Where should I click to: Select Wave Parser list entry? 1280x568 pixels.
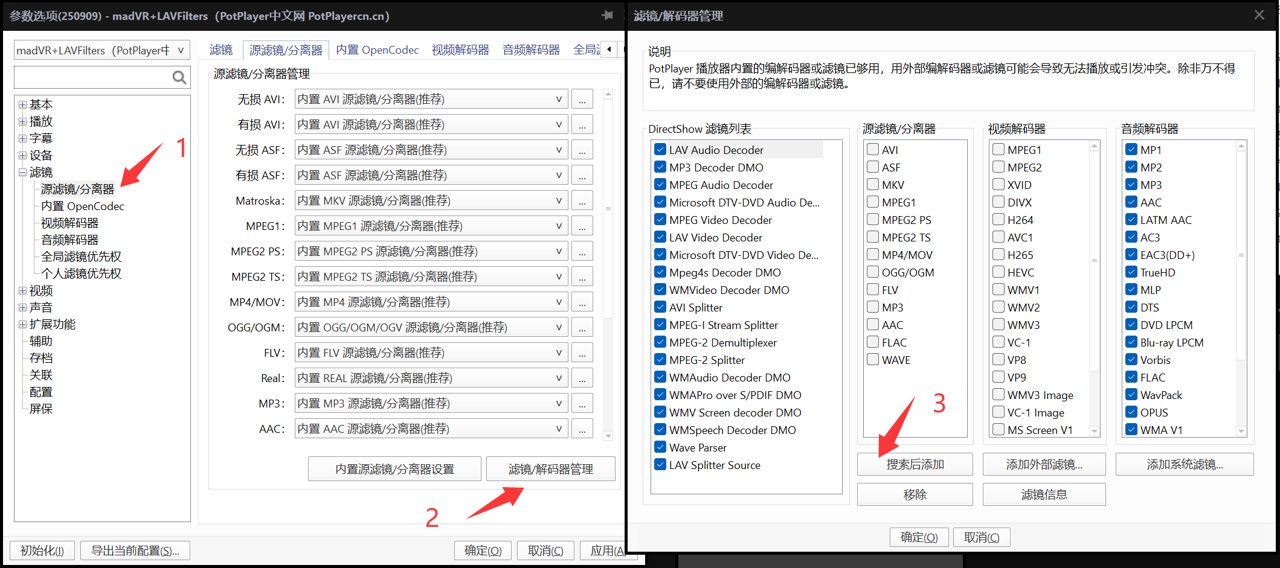pos(698,447)
